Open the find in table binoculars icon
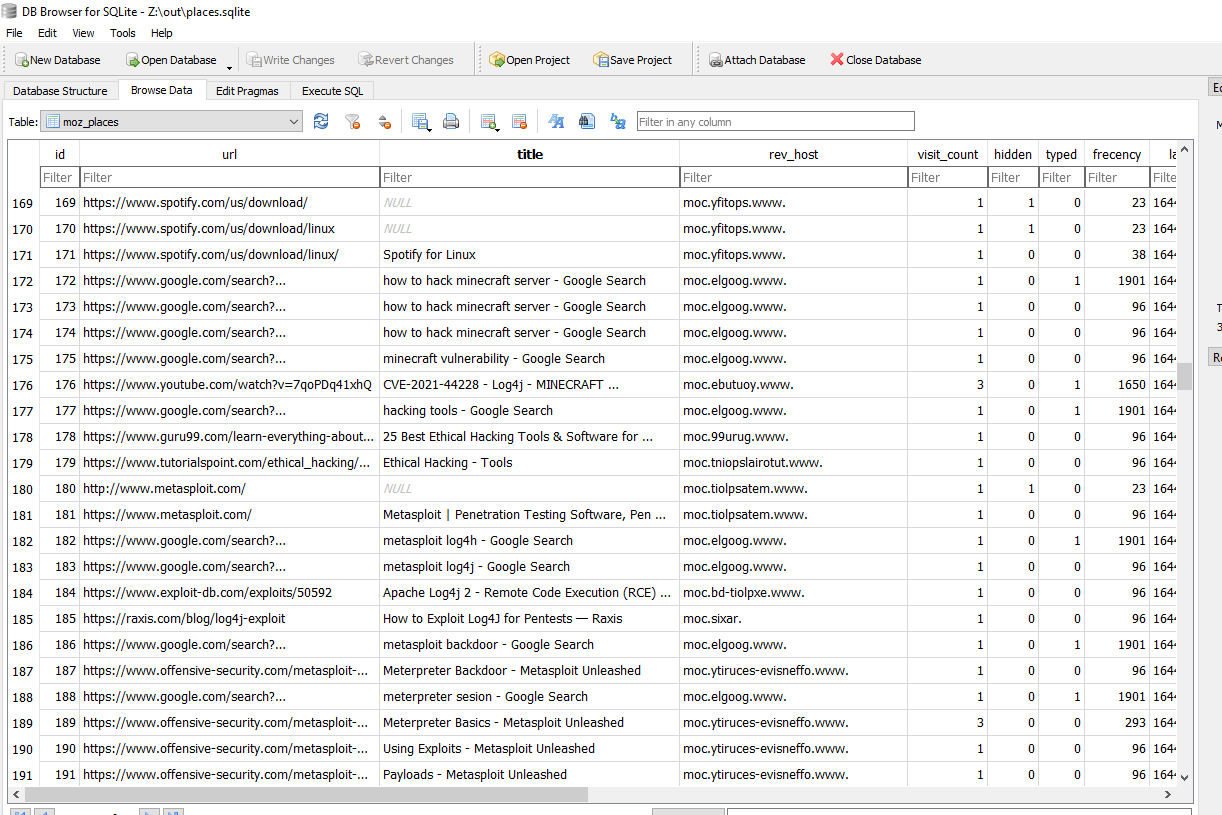This screenshot has height=815, width=1222. coord(587,122)
